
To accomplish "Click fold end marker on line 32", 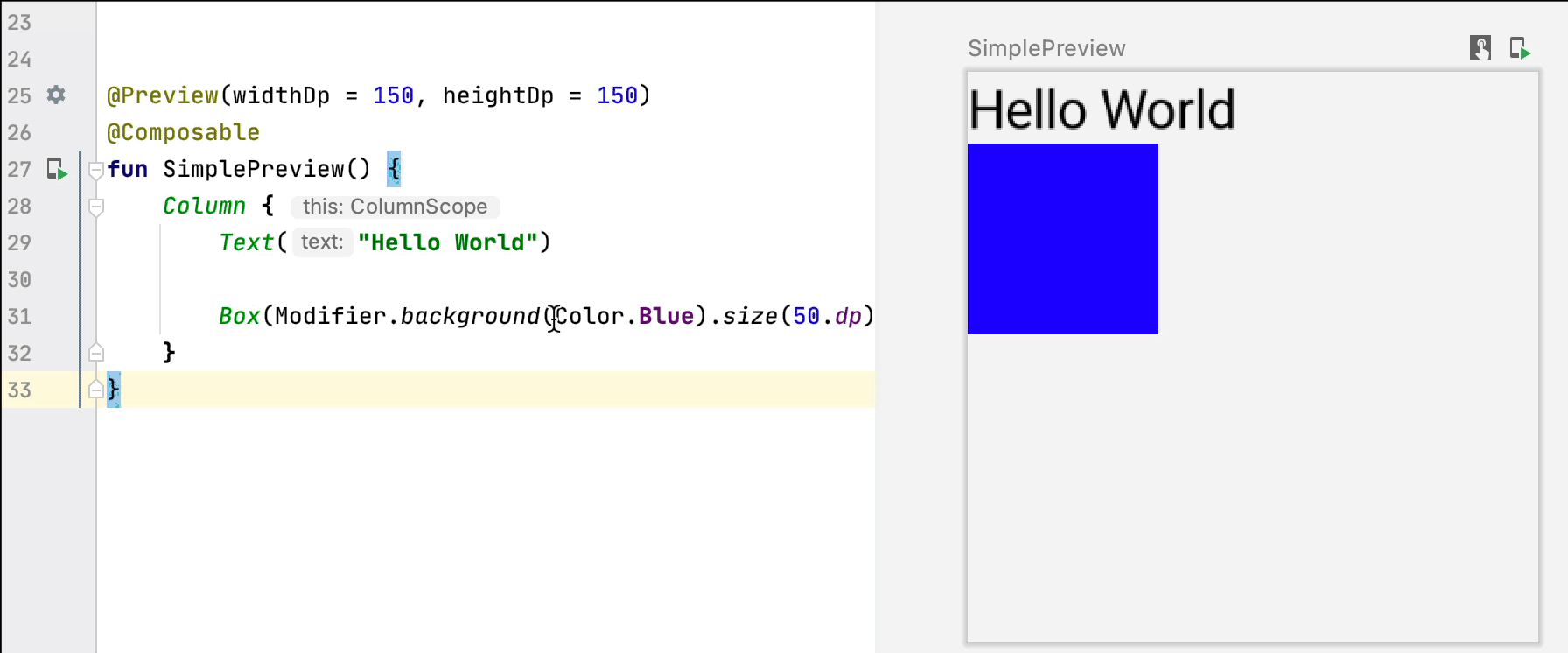I will [x=96, y=353].
